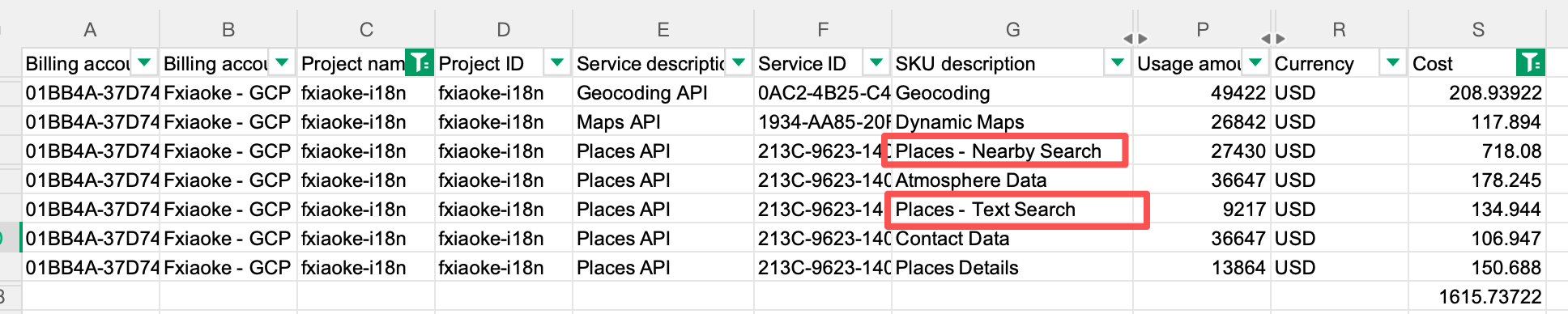Select the Dynamic Maps cell
Image resolution: width=1568 pixels, height=314 pixels.
[x=1012, y=121]
